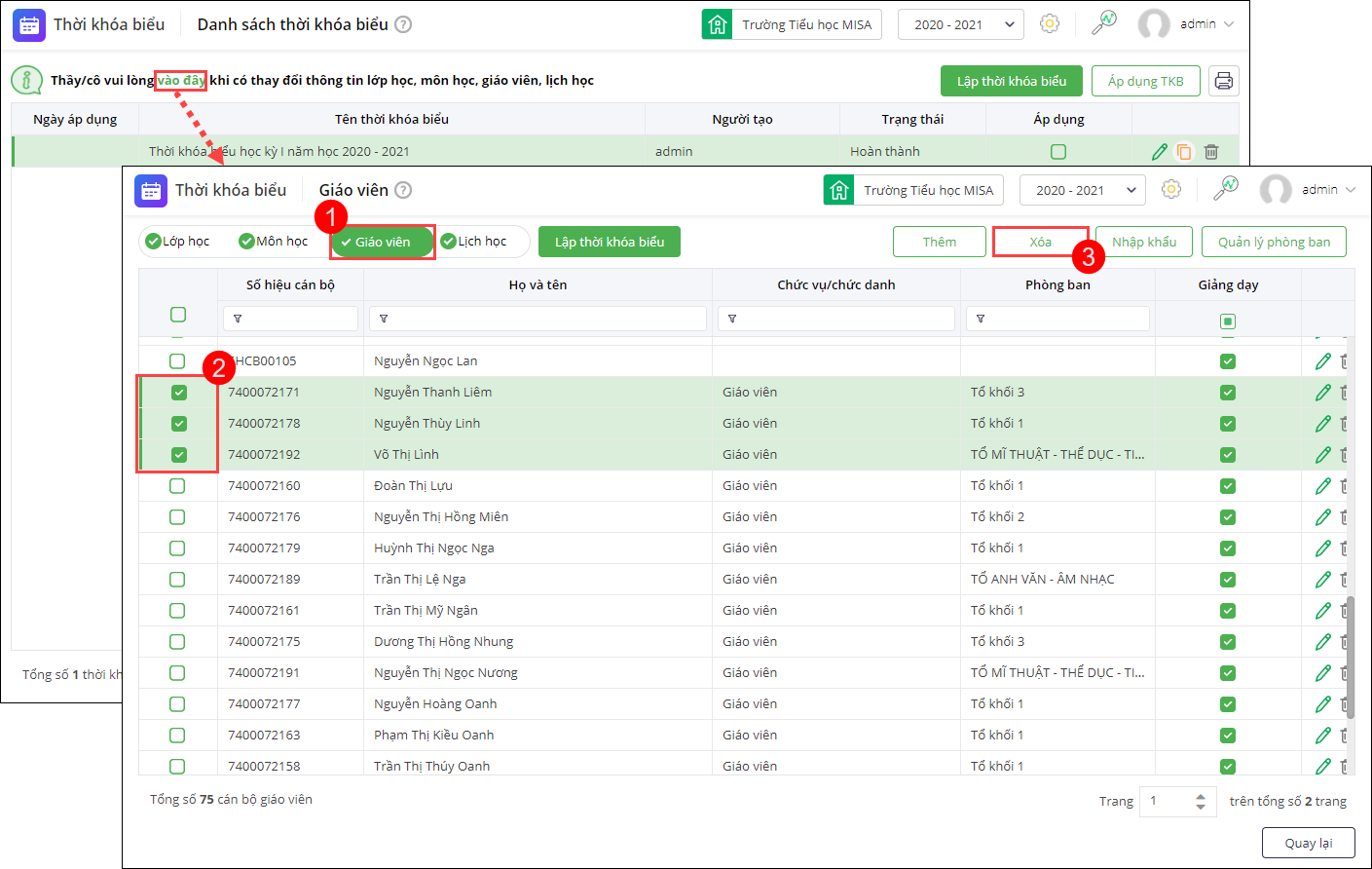Click the green info icon beside the Thầy/cô notice

point(26,80)
